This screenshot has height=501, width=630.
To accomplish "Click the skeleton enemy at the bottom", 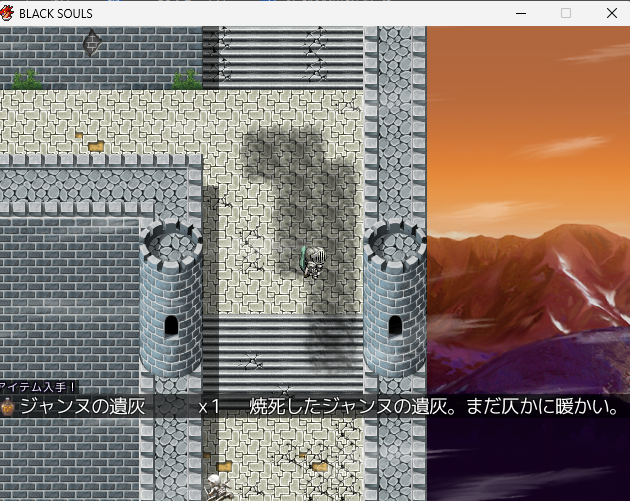I will 217,488.
